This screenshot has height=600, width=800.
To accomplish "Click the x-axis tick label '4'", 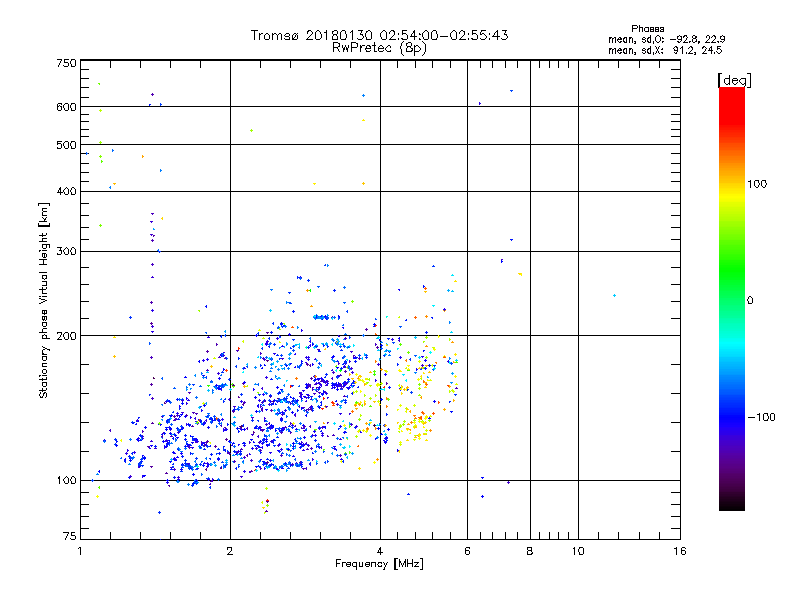I will click(x=380, y=551).
